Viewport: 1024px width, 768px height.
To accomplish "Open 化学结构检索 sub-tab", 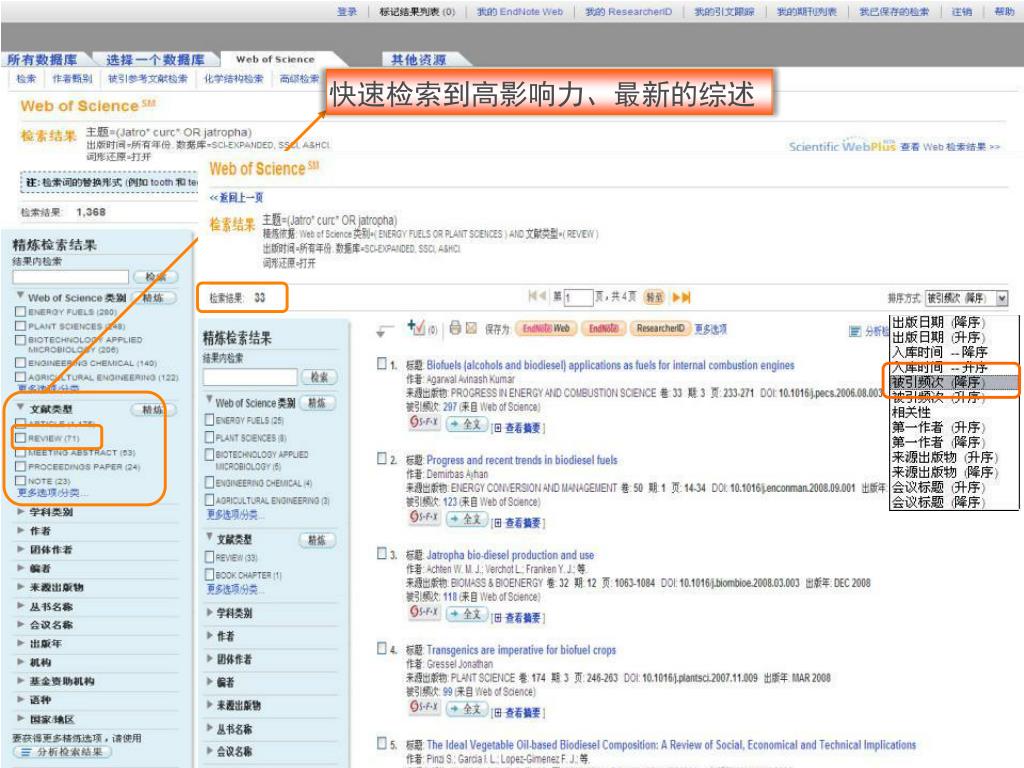I will 233,78.
